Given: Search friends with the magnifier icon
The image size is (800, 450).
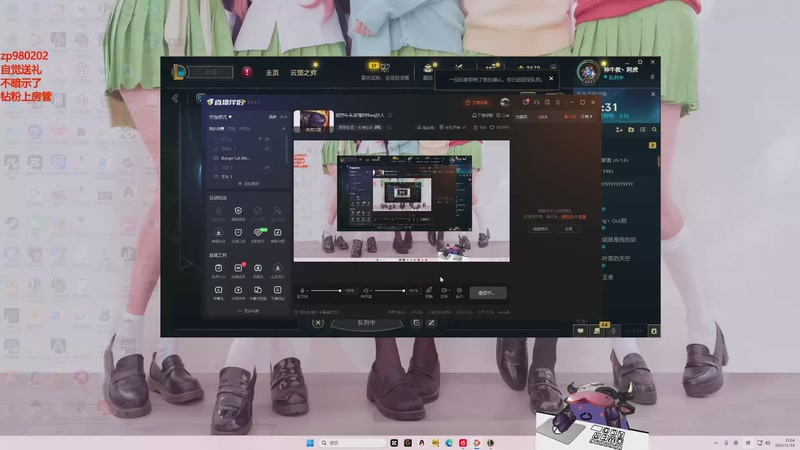Looking at the screenshot, I should (x=654, y=130).
